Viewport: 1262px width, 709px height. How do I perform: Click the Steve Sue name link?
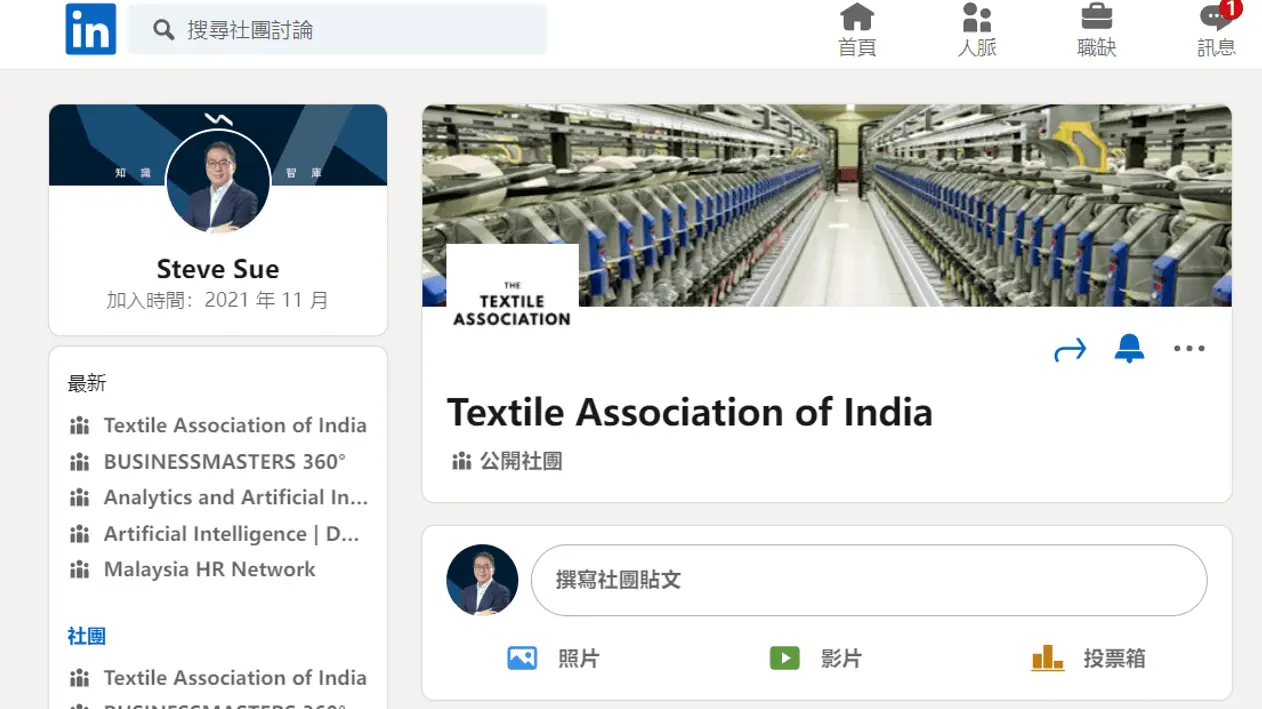coord(218,269)
